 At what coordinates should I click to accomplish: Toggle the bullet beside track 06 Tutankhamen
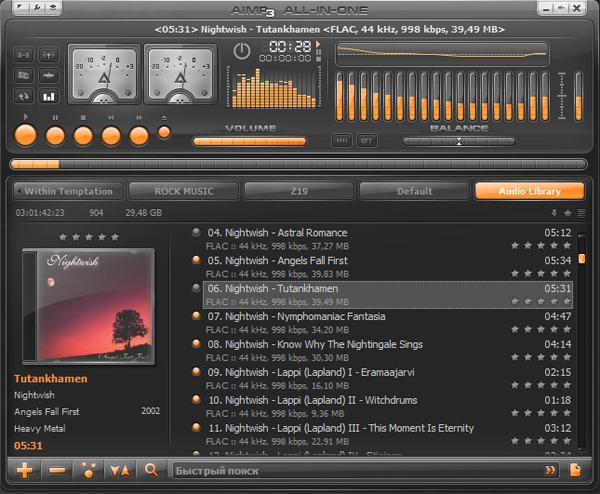point(196,288)
